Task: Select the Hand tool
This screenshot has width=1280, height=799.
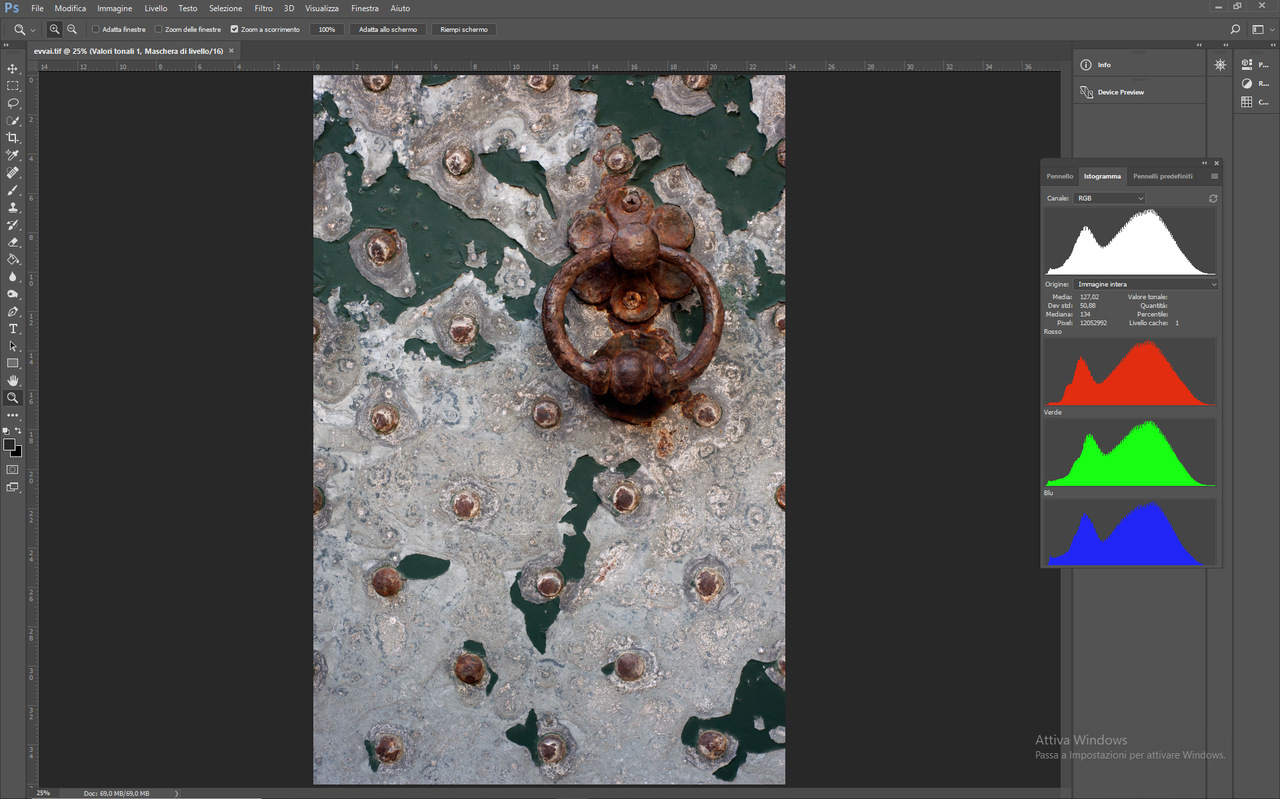Action: [x=13, y=381]
